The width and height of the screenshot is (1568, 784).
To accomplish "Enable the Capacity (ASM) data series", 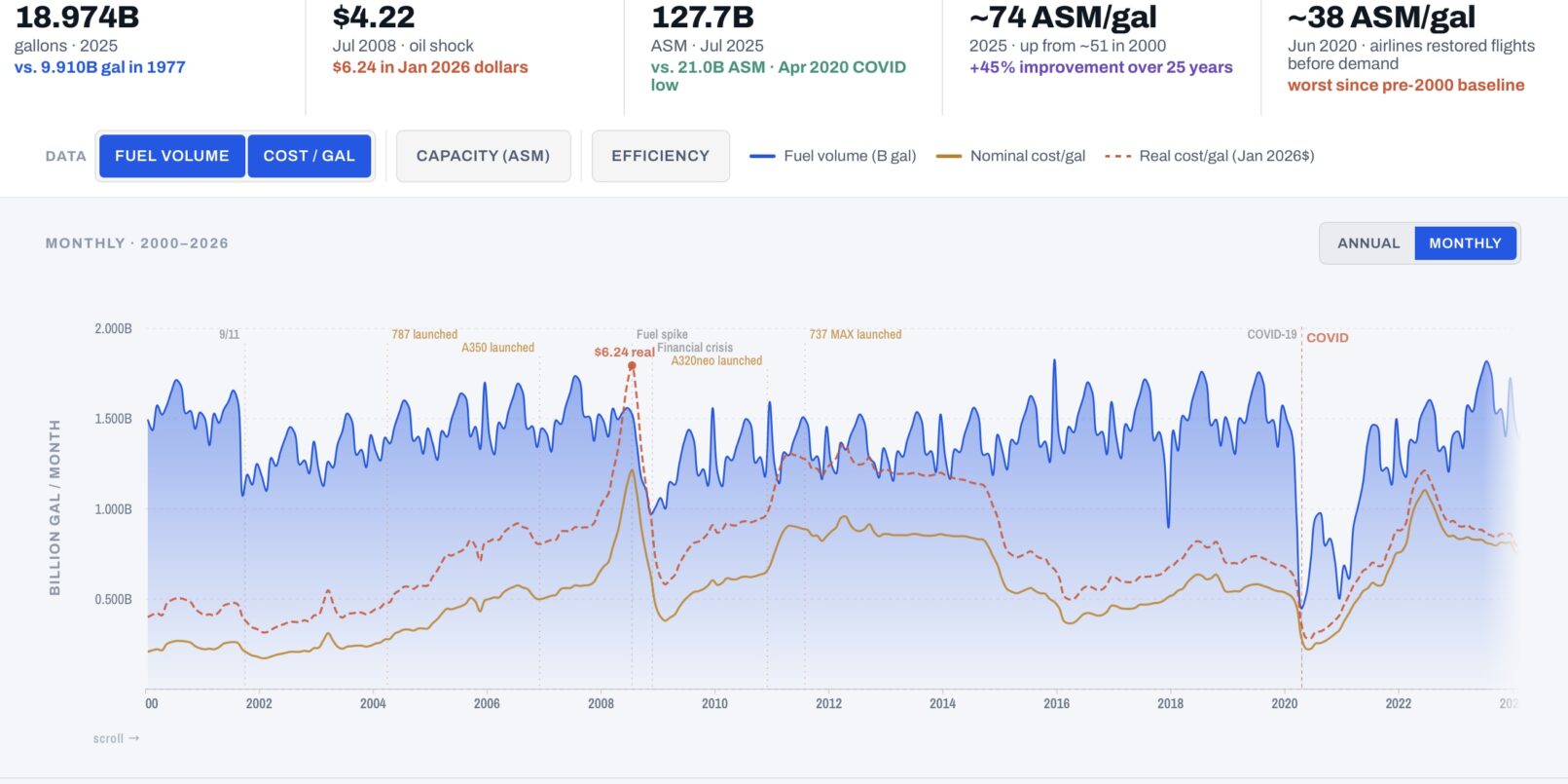I will (x=483, y=156).
